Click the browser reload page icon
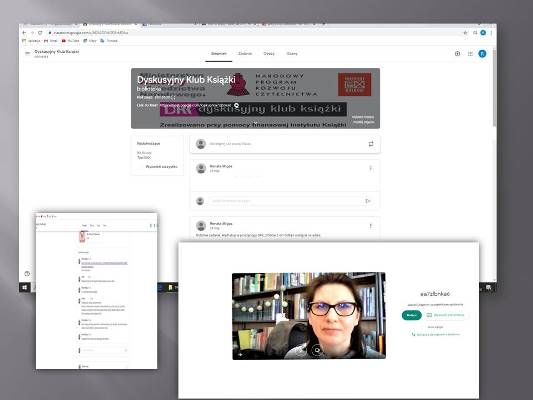Viewport: 533px width, 400px height. (x=40, y=33)
